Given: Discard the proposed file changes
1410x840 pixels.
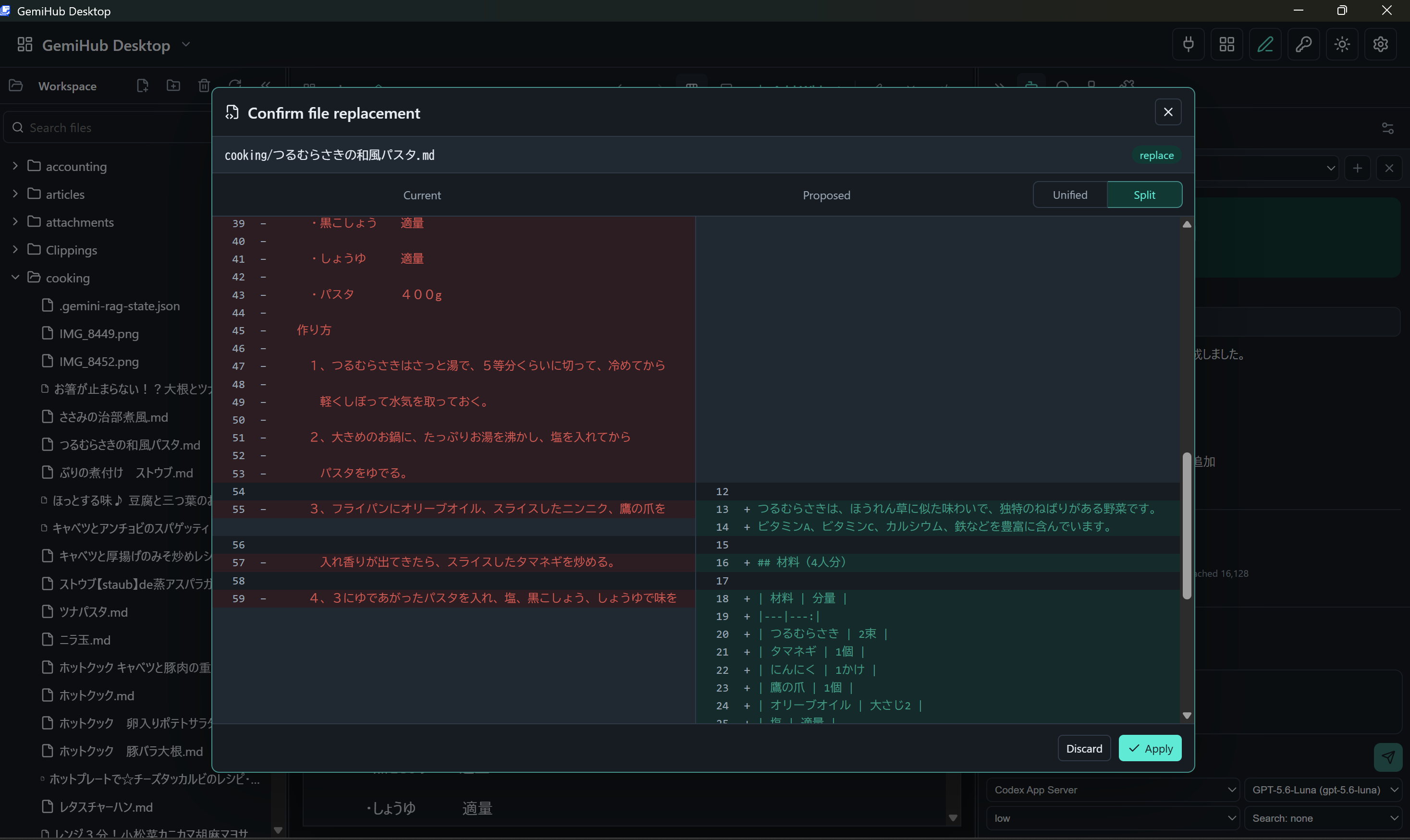Looking at the screenshot, I should (1084, 748).
